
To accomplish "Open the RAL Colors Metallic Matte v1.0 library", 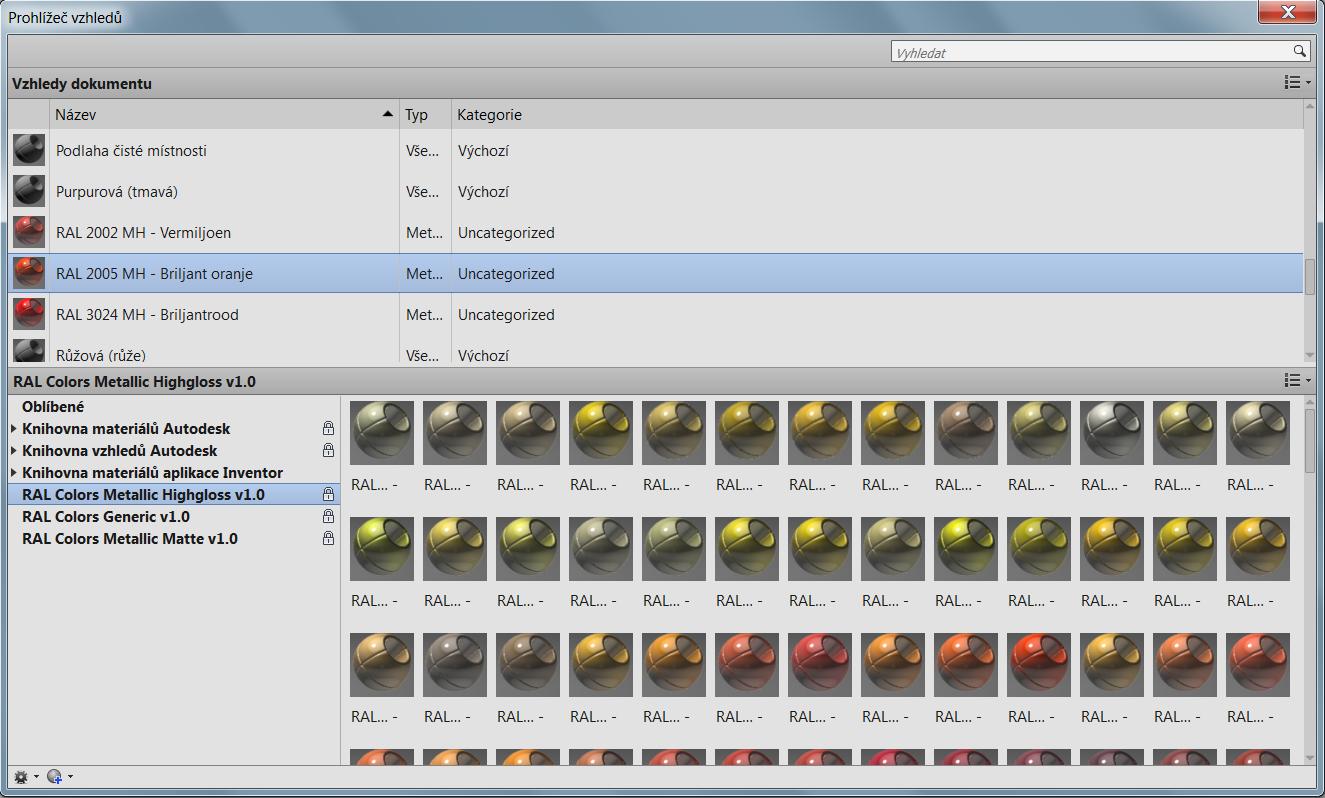I will (x=130, y=538).
